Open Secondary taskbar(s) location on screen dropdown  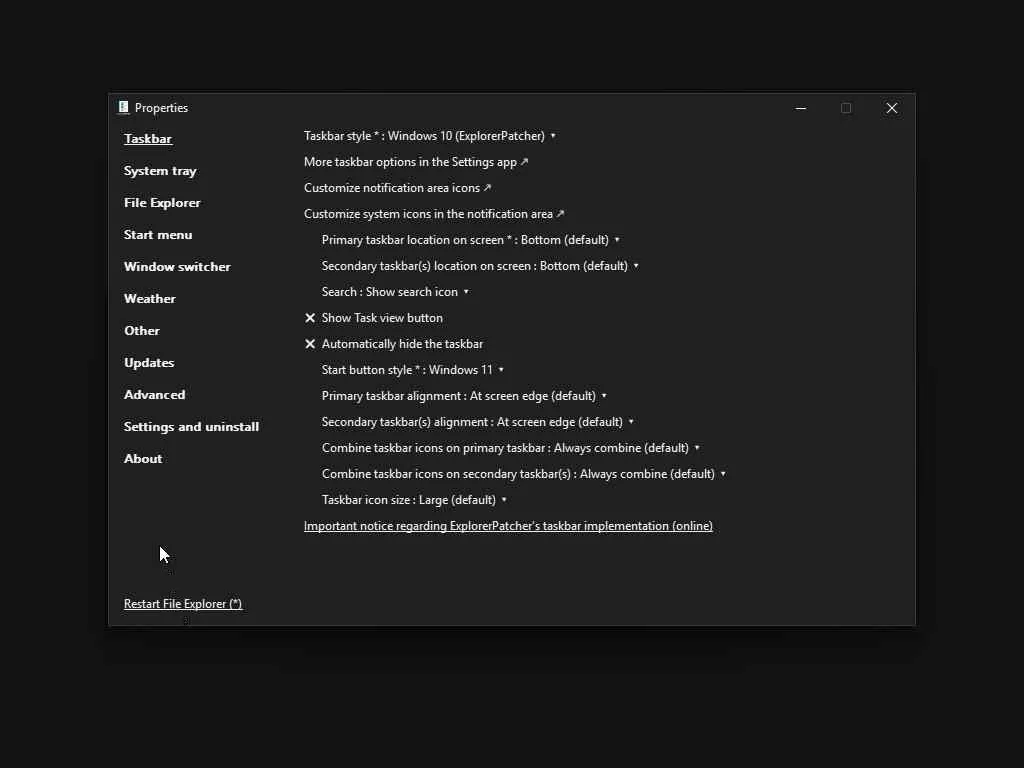coord(480,266)
